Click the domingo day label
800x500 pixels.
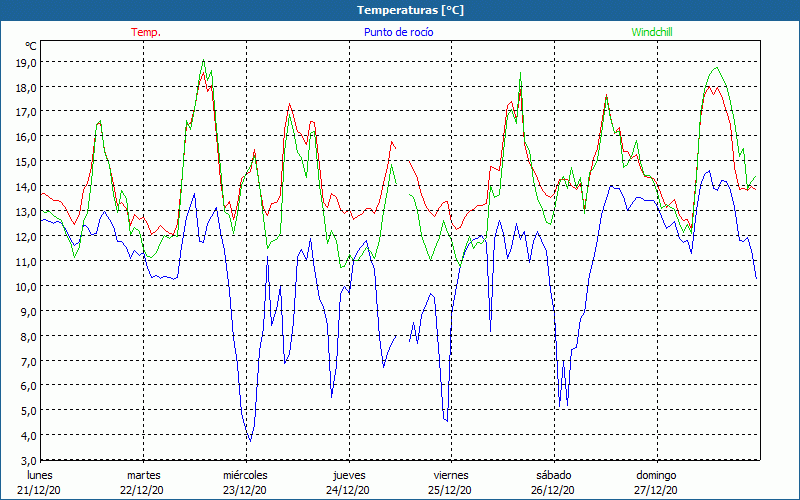tap(656, 476)
